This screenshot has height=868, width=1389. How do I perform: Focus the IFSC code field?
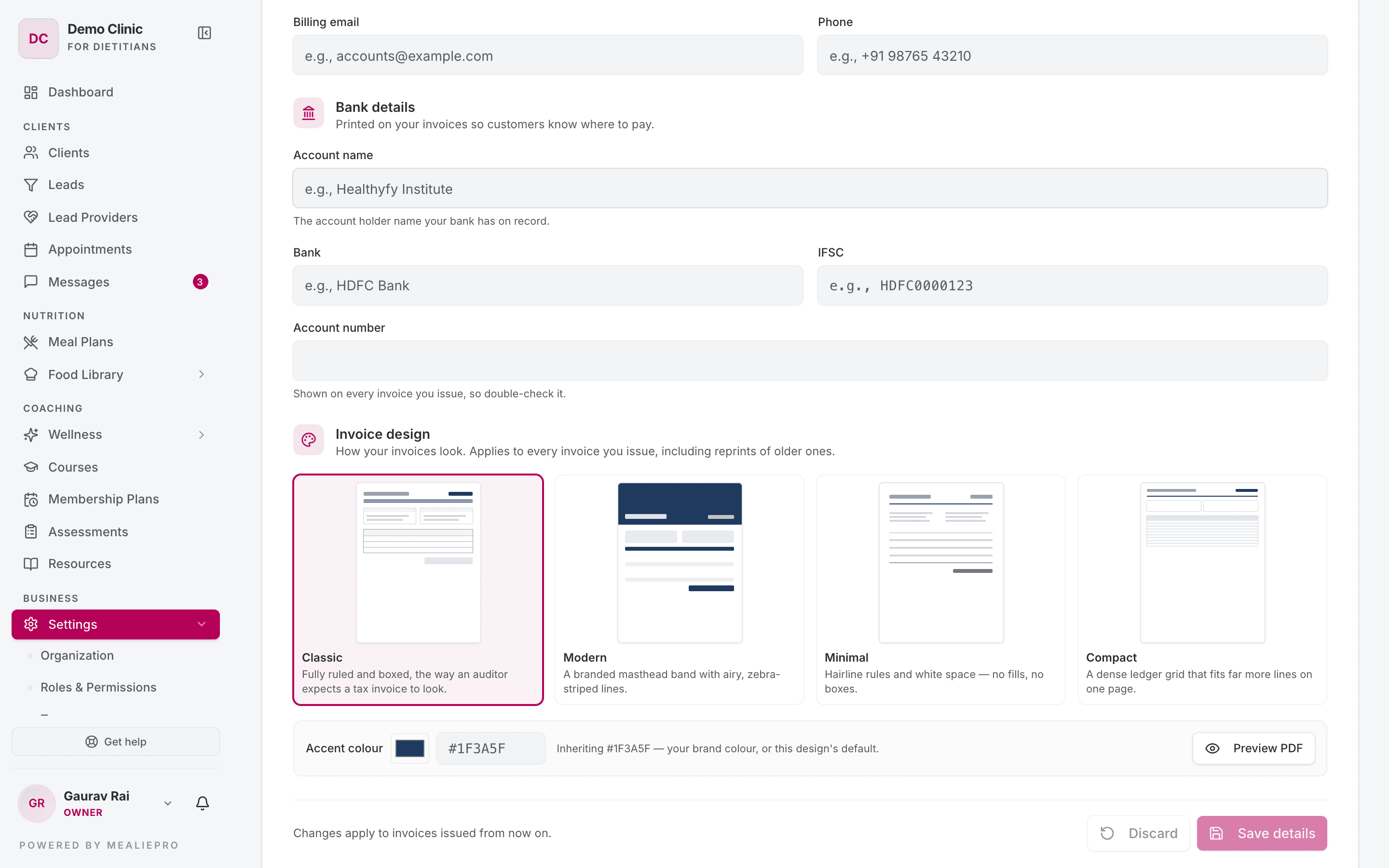pyautogui.click(x=1072, y=285)
